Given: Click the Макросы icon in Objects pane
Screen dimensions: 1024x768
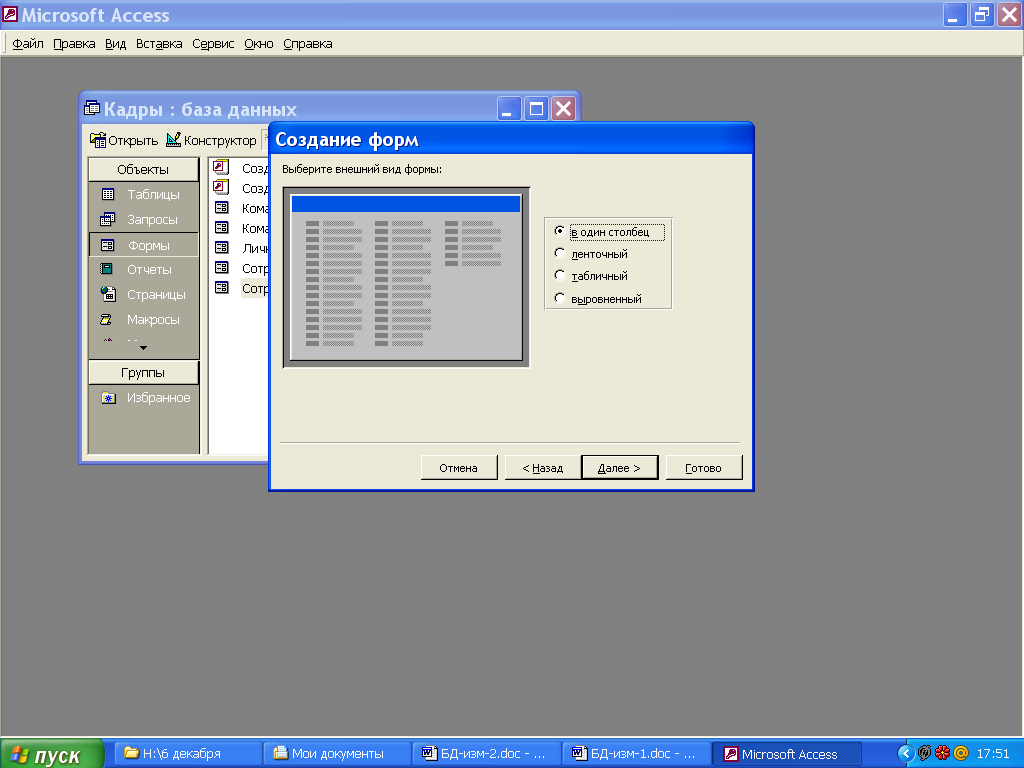Looking at the screenshot, I should click(106, 319).
